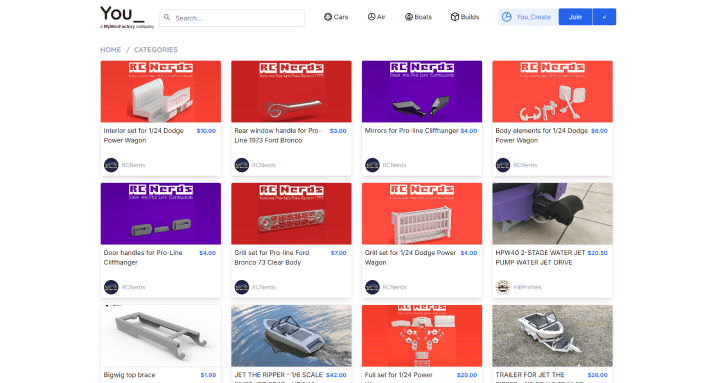Click title 'Body elements for 1/24 Dodge Power Wagon'
Screen dimensions: 711x383
pos(541,136)
